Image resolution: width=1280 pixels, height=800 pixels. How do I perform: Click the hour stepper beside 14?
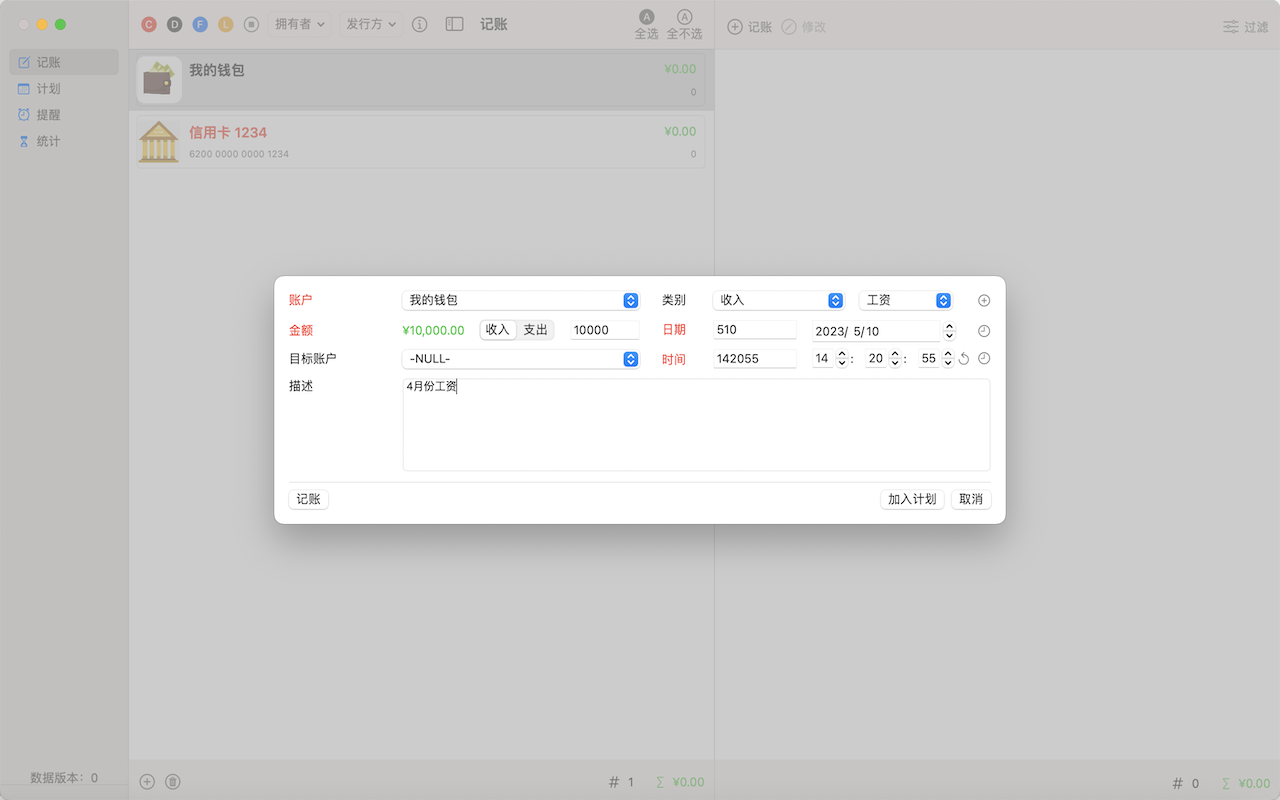[x=842, y=359]
